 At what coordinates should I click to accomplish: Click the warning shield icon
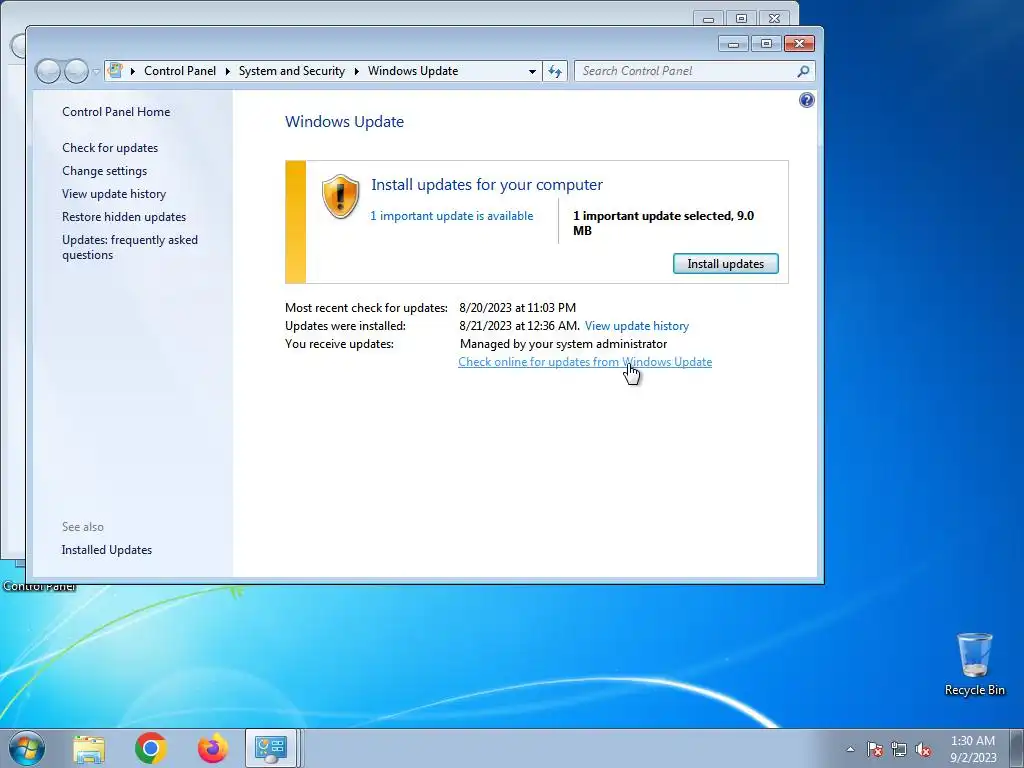[340, 197]
